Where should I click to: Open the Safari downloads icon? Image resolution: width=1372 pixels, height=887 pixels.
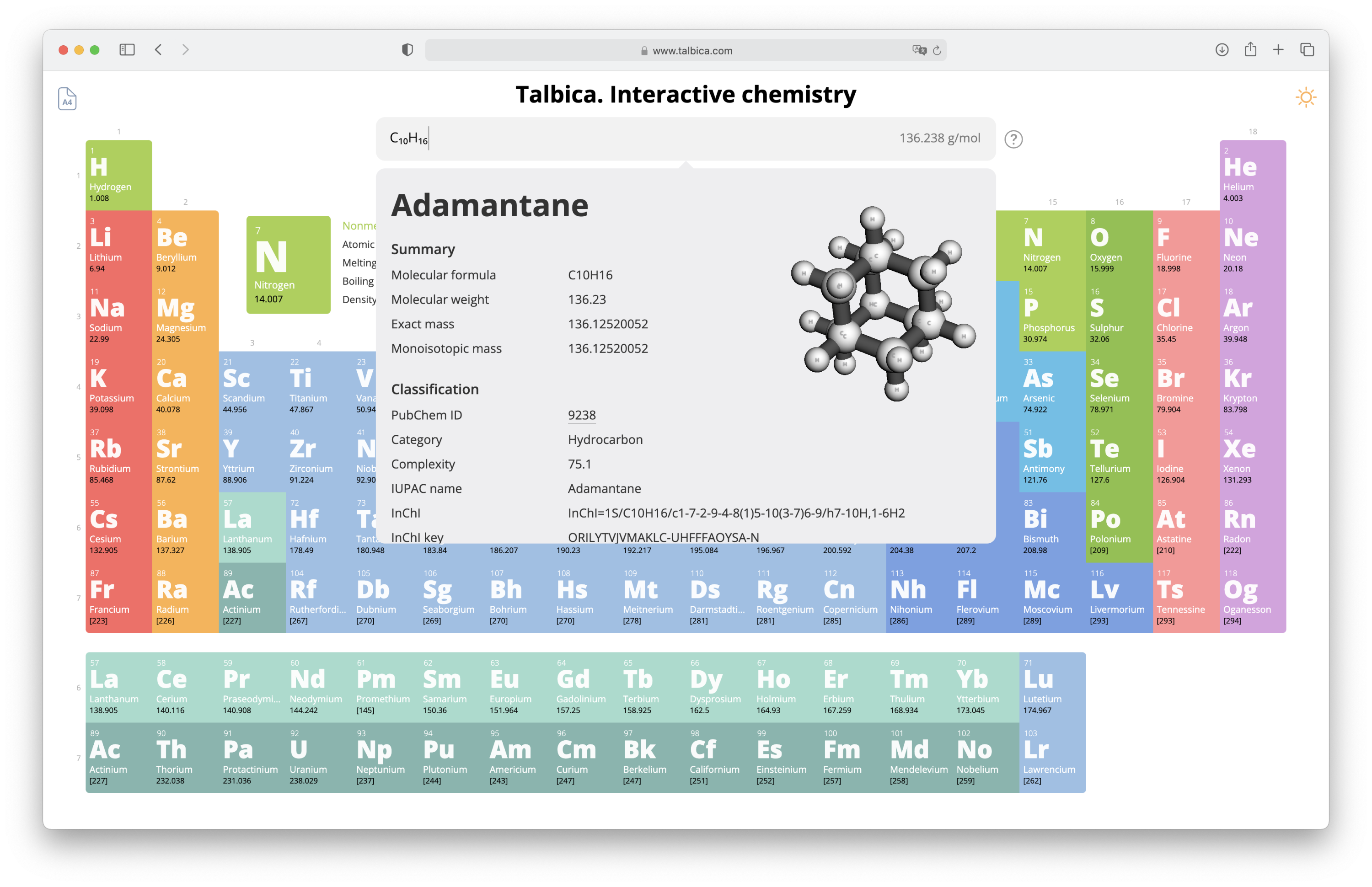click(x=1222, y=49)
